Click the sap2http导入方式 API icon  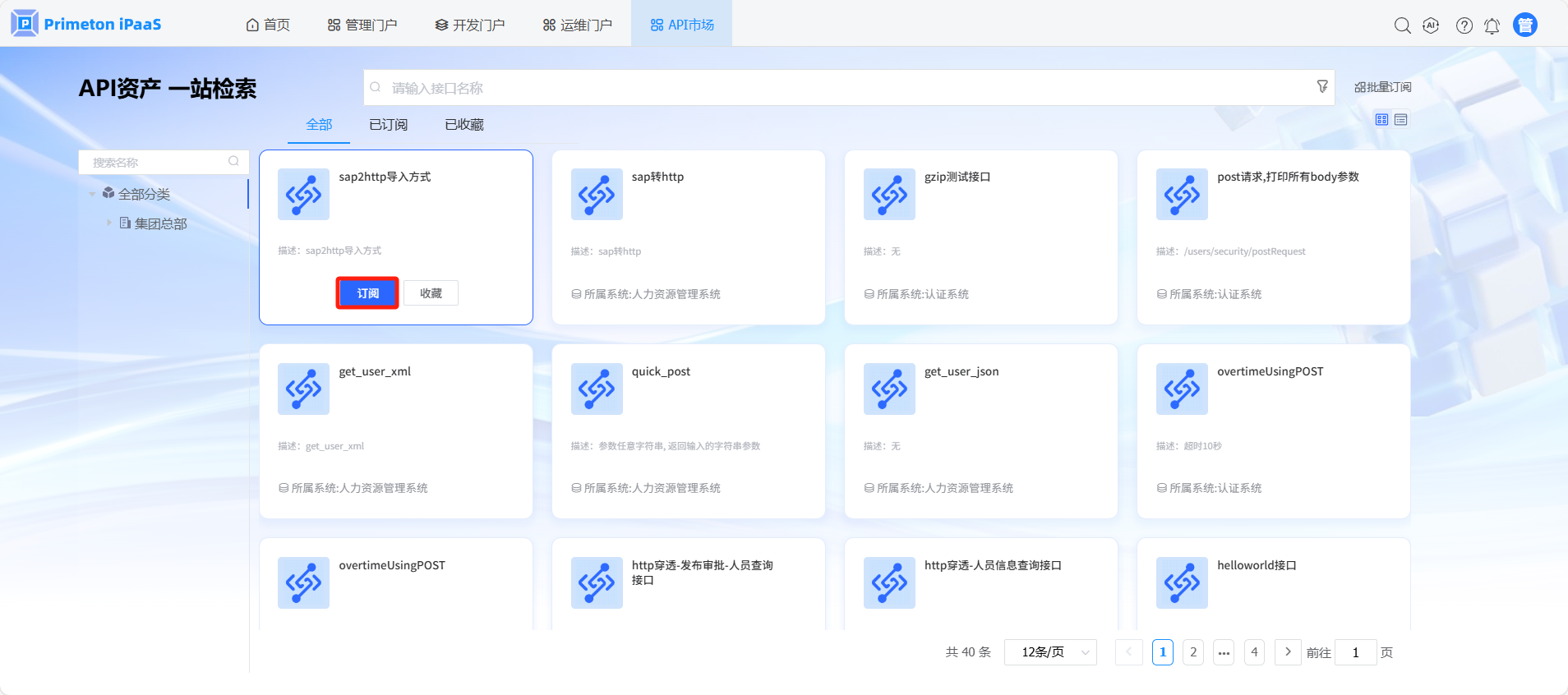pyautogui.click(x=303, y=195)
